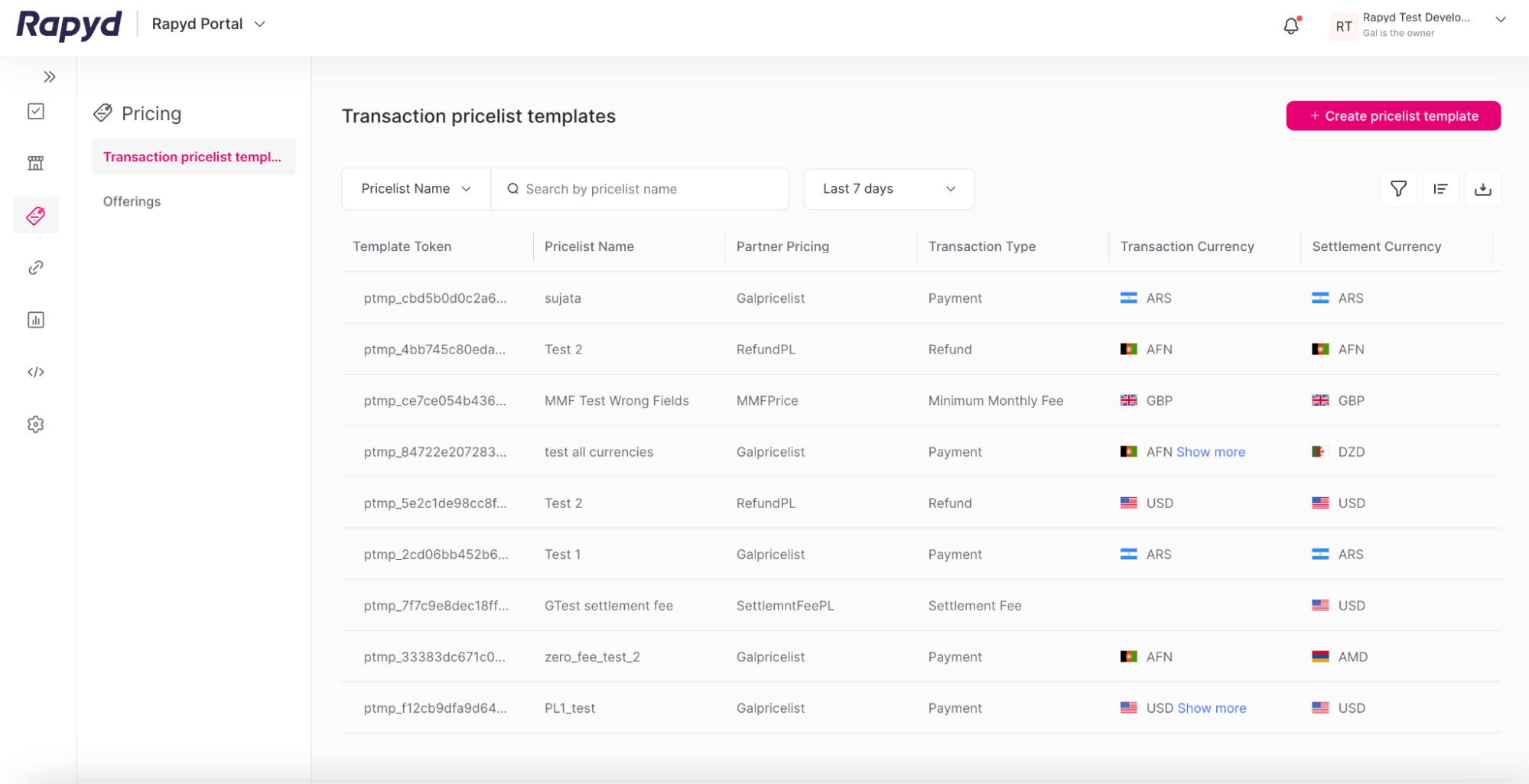The image size is (1529, 784).
Task: Select the pricing tag icon in the sidebar
Action: click(35, 215)
